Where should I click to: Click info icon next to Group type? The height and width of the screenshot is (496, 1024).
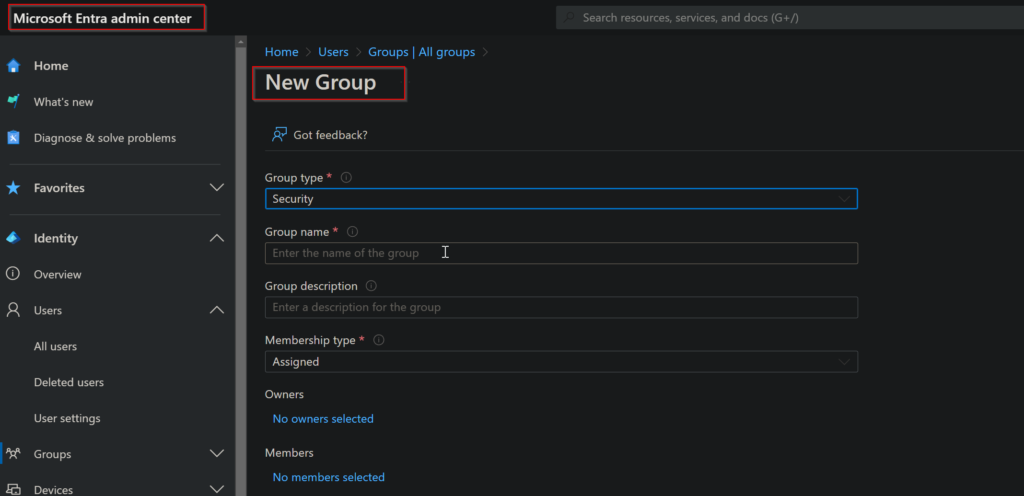click(x=347, y=178)
